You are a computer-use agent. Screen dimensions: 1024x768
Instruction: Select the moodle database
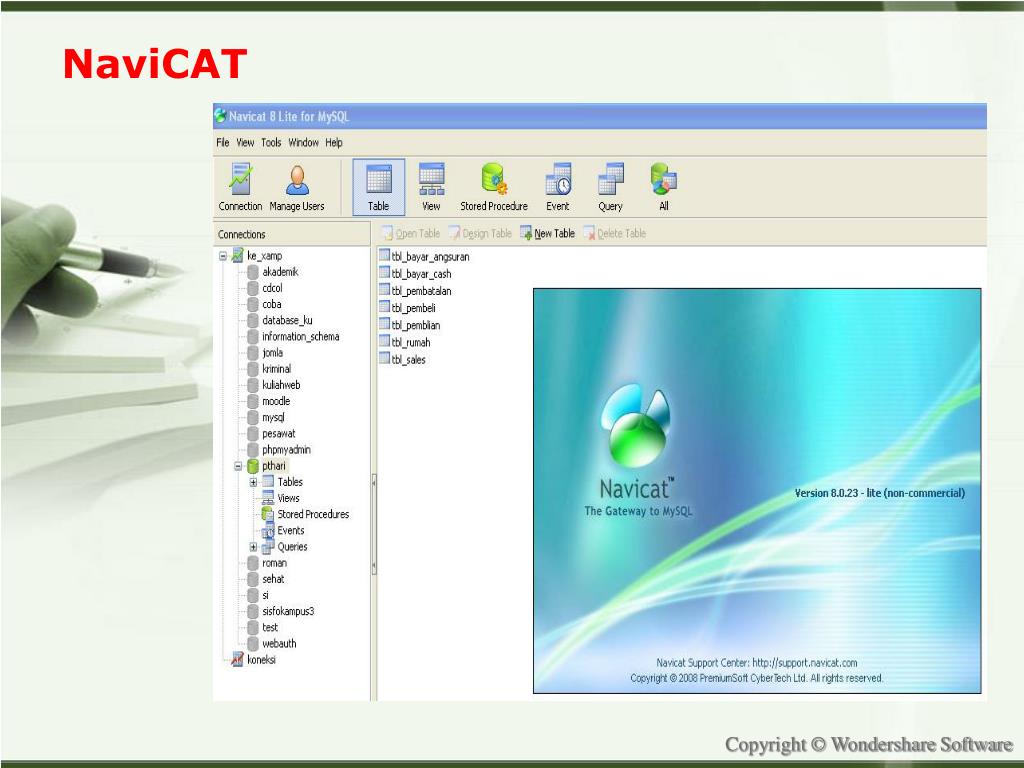(x=276, y=401)
